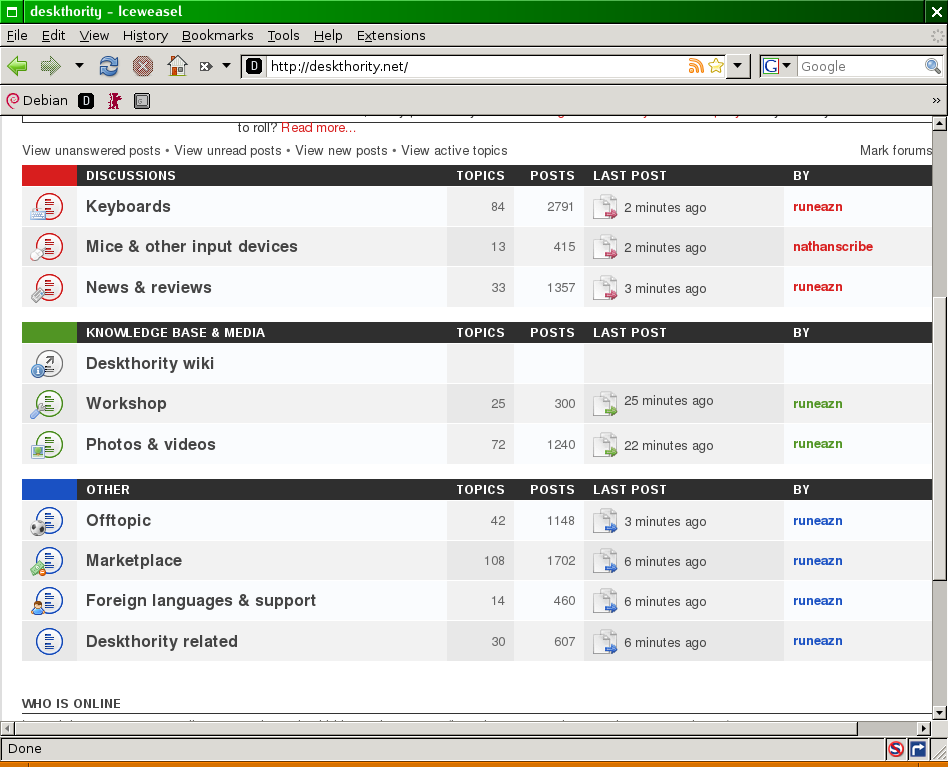948x767 pixels.
Task: Open the Google search engine selector
Action: click(777, 66)
